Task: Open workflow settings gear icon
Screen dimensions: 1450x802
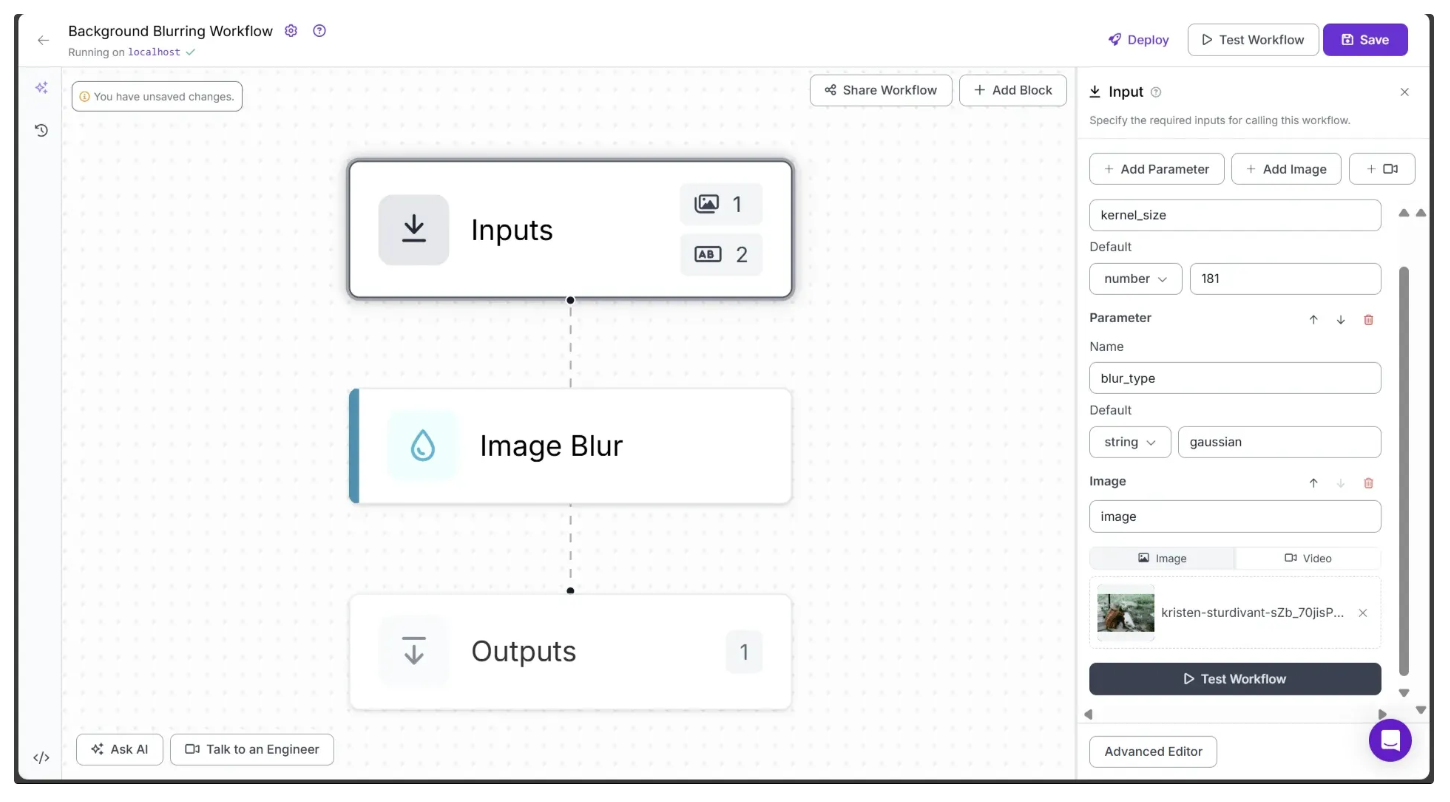Action: tap(291, 31)
